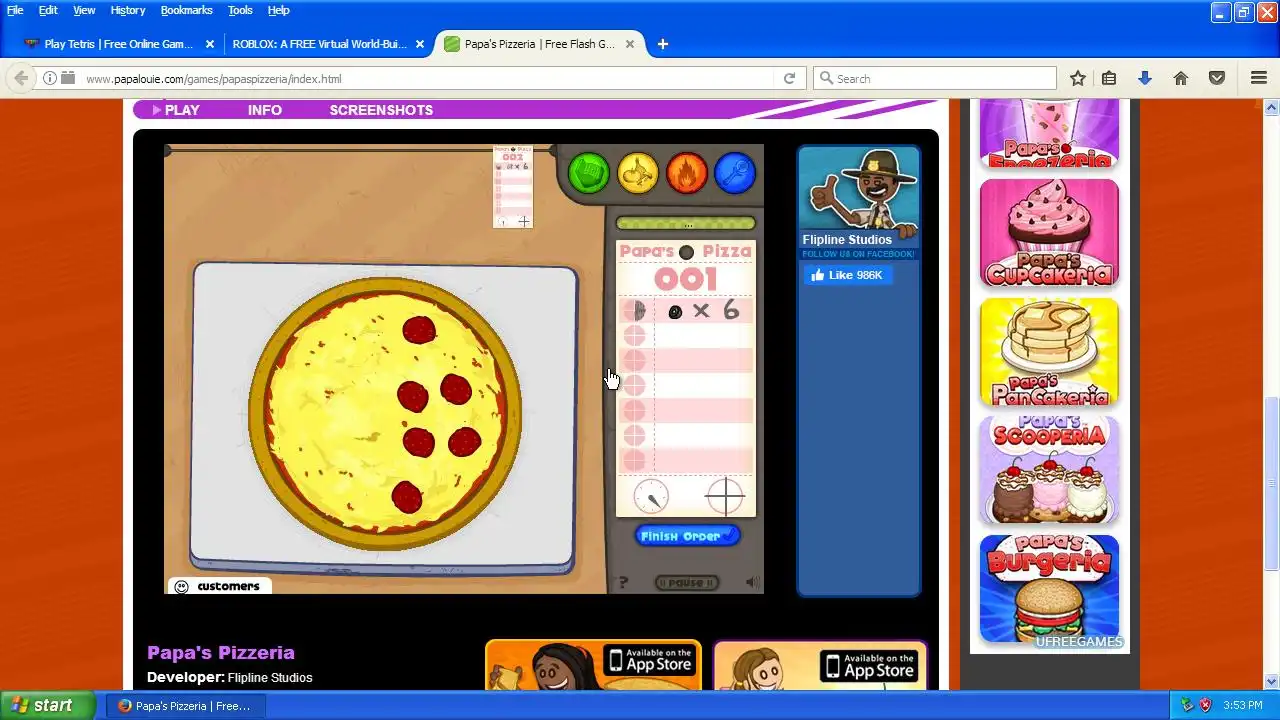
Task: Open Papa's Scooperia game thumbnail
Action: 1049,470
